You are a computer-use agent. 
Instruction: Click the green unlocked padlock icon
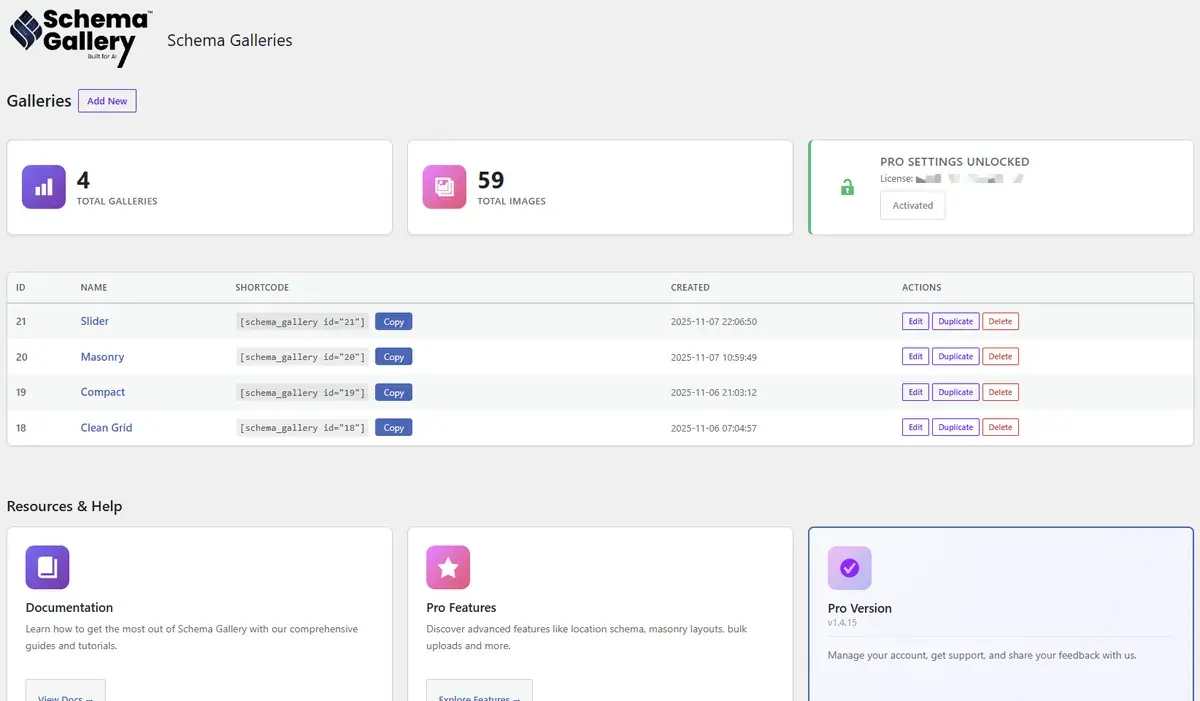pyautogui.click(x=847, y=187)
